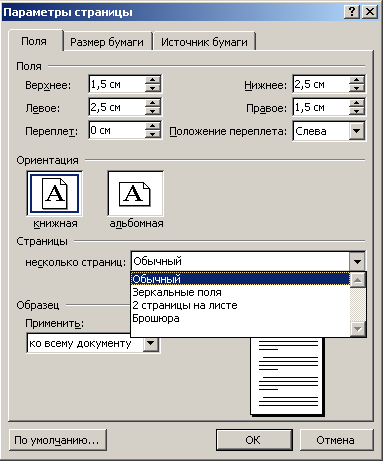Click the Верхнее margin input field
384x461 pixels.
[x=117, y=84]
